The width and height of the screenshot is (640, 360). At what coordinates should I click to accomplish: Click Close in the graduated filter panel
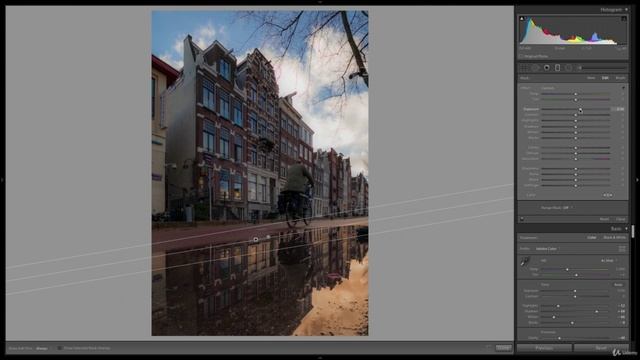(x=620, y=219)
